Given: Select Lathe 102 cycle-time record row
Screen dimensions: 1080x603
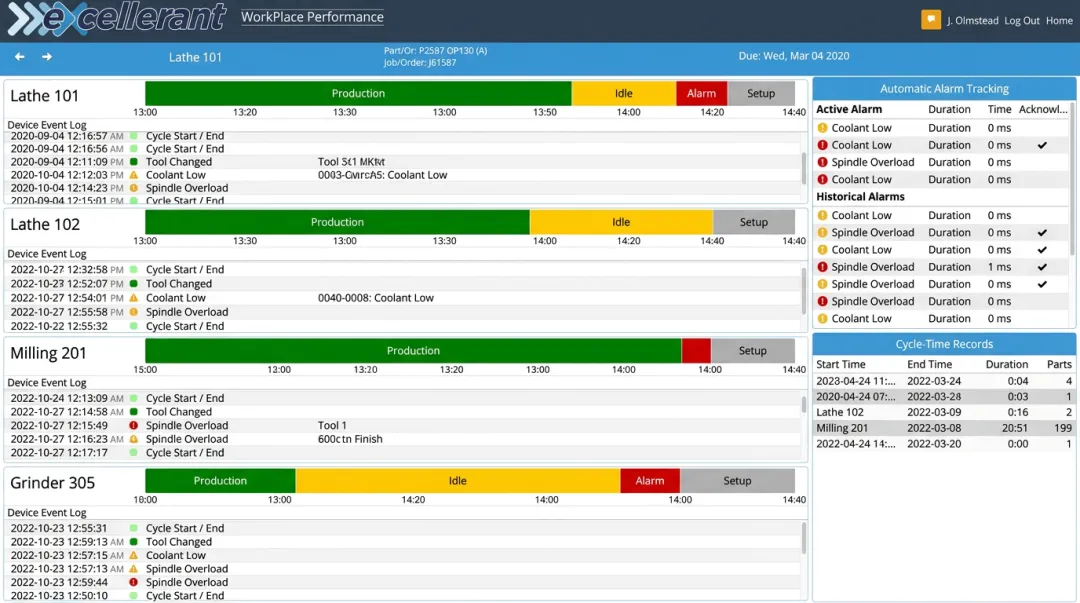Looking at the screenshot, I should (x=944, y=412).
